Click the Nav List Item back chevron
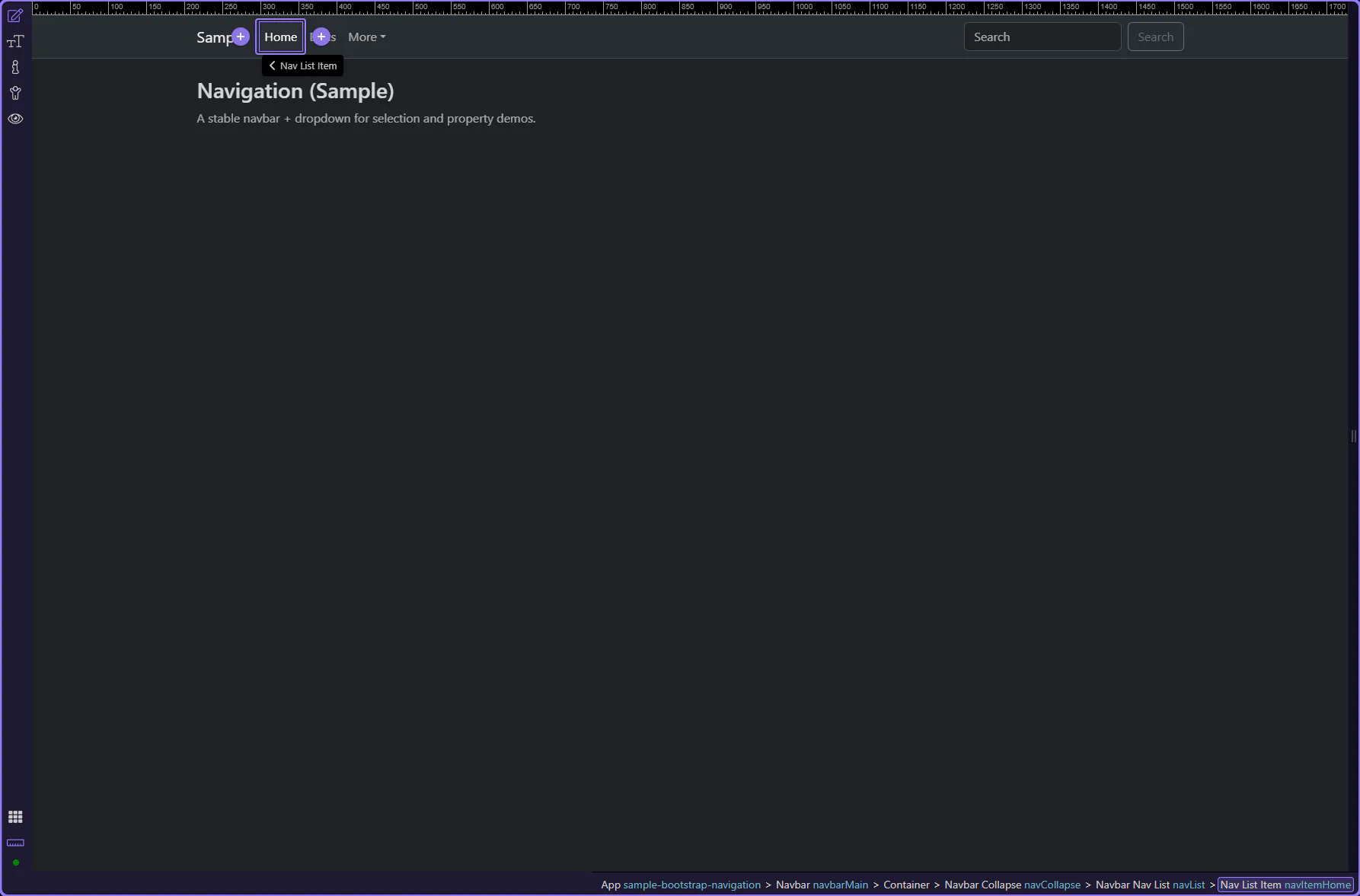 pos(273,65)
